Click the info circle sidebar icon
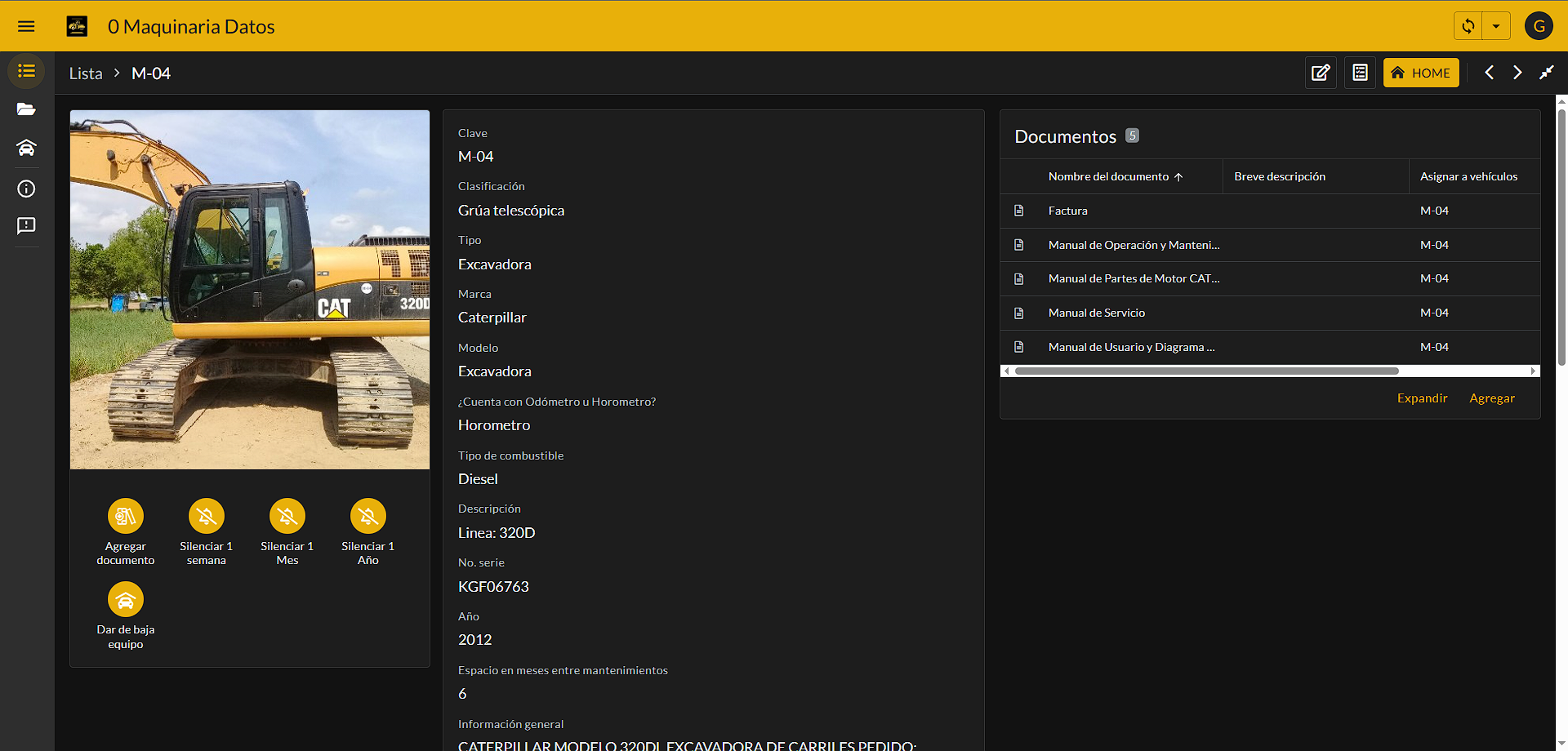Image resolution: width=1568 pixels, height=751 pixels. pyautogui.click(x=26, y=189)
